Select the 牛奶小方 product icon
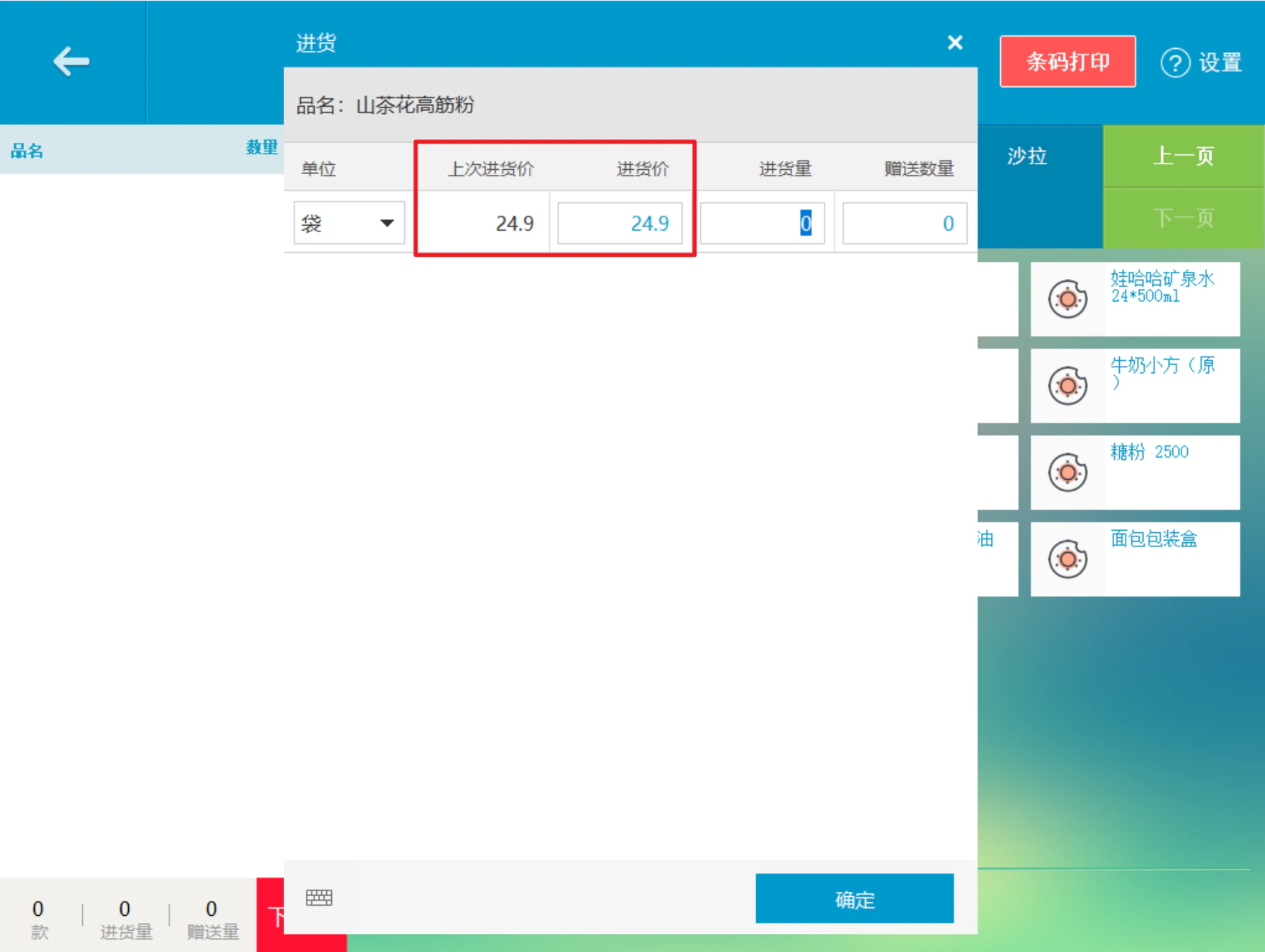Viewport: 1265px width, 952px height. point(1067,386)
